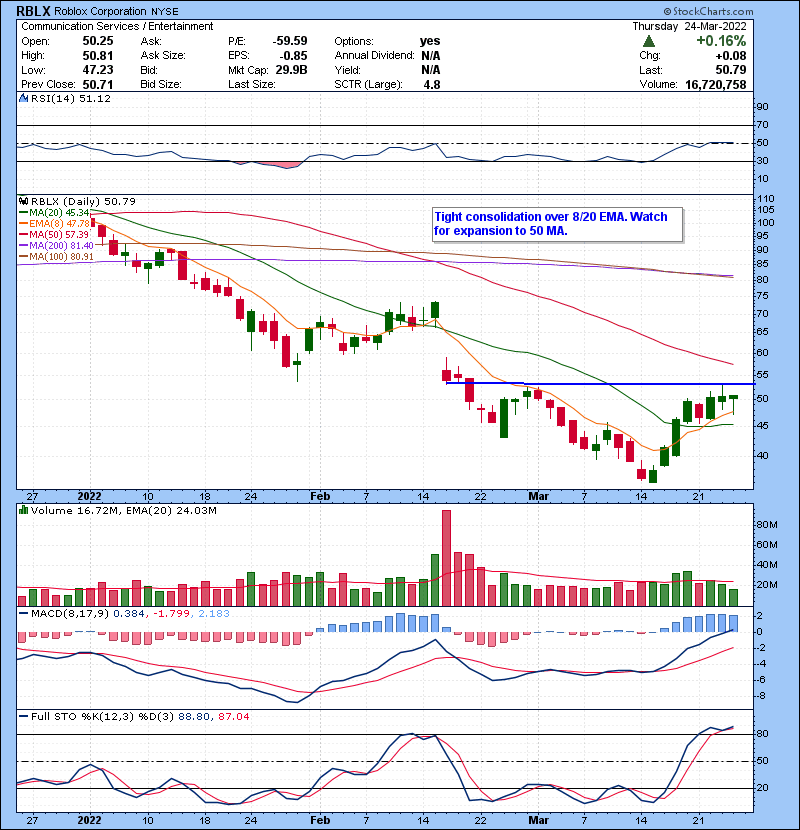Select the High value 50.81

coord(97,56)
